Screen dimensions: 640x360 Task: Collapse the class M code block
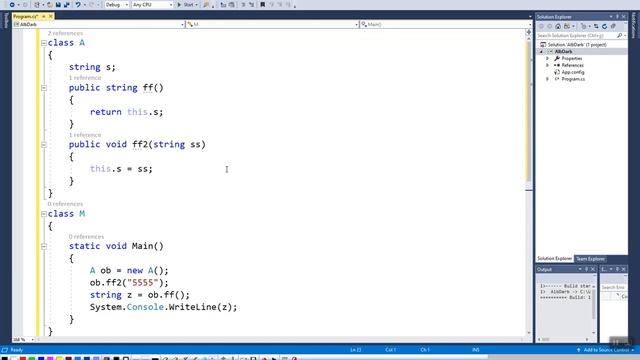[x=44, y=214]
